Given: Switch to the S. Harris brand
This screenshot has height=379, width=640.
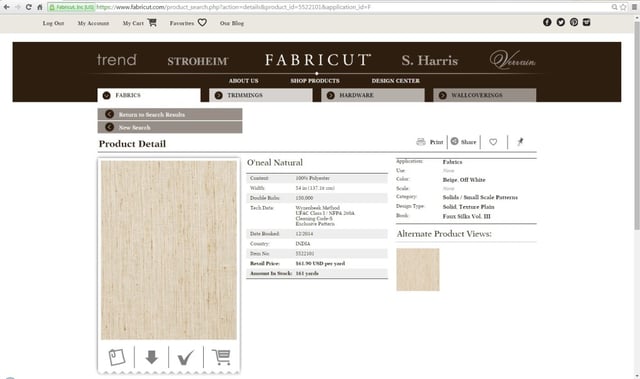Looking at the screenshot, I should (x=430, y=61).
